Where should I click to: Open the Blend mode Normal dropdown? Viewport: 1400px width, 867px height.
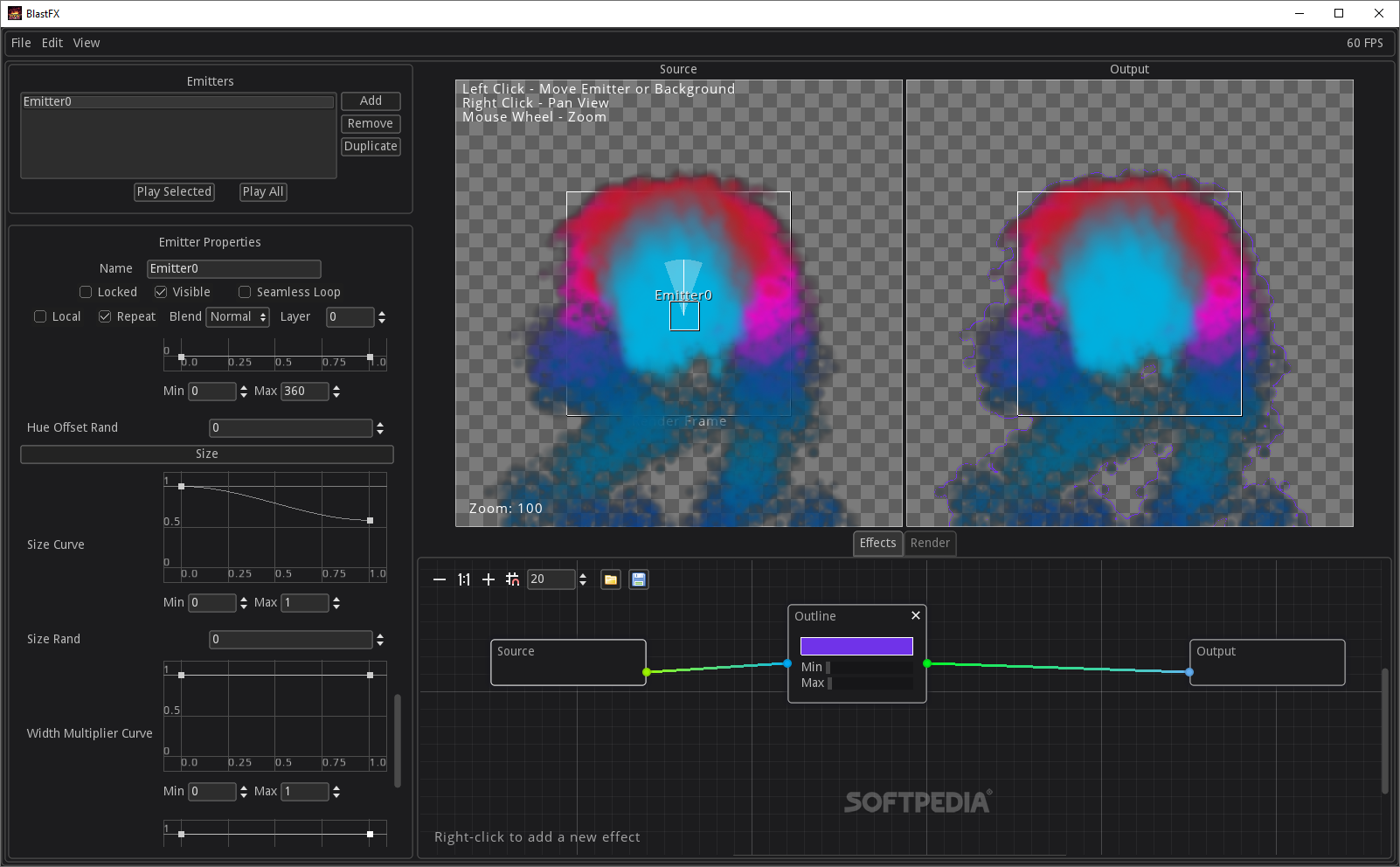238,316
